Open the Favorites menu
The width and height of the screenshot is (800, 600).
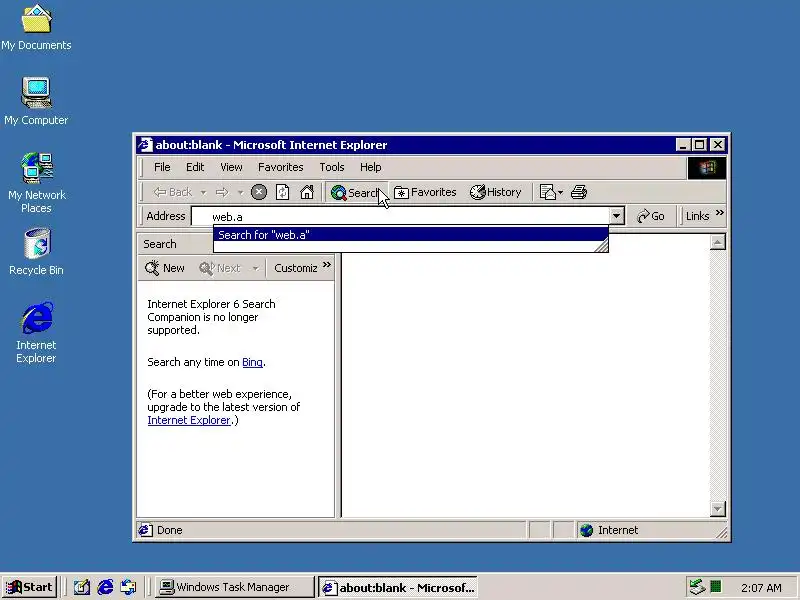click(x=281, y=167)
